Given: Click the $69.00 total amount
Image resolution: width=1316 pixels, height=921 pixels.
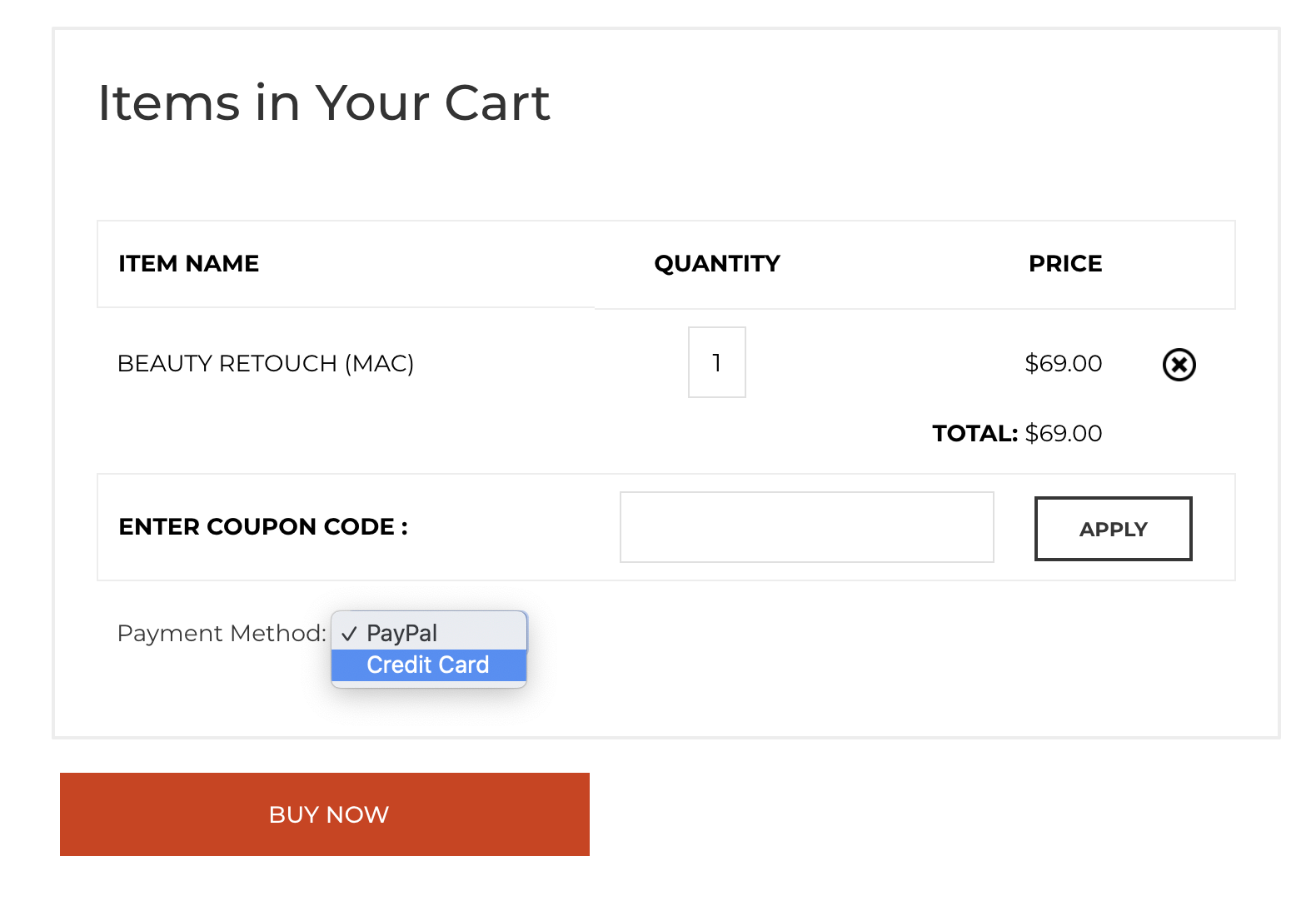Looking at the screenshot, I should [x=1064, y=434].
